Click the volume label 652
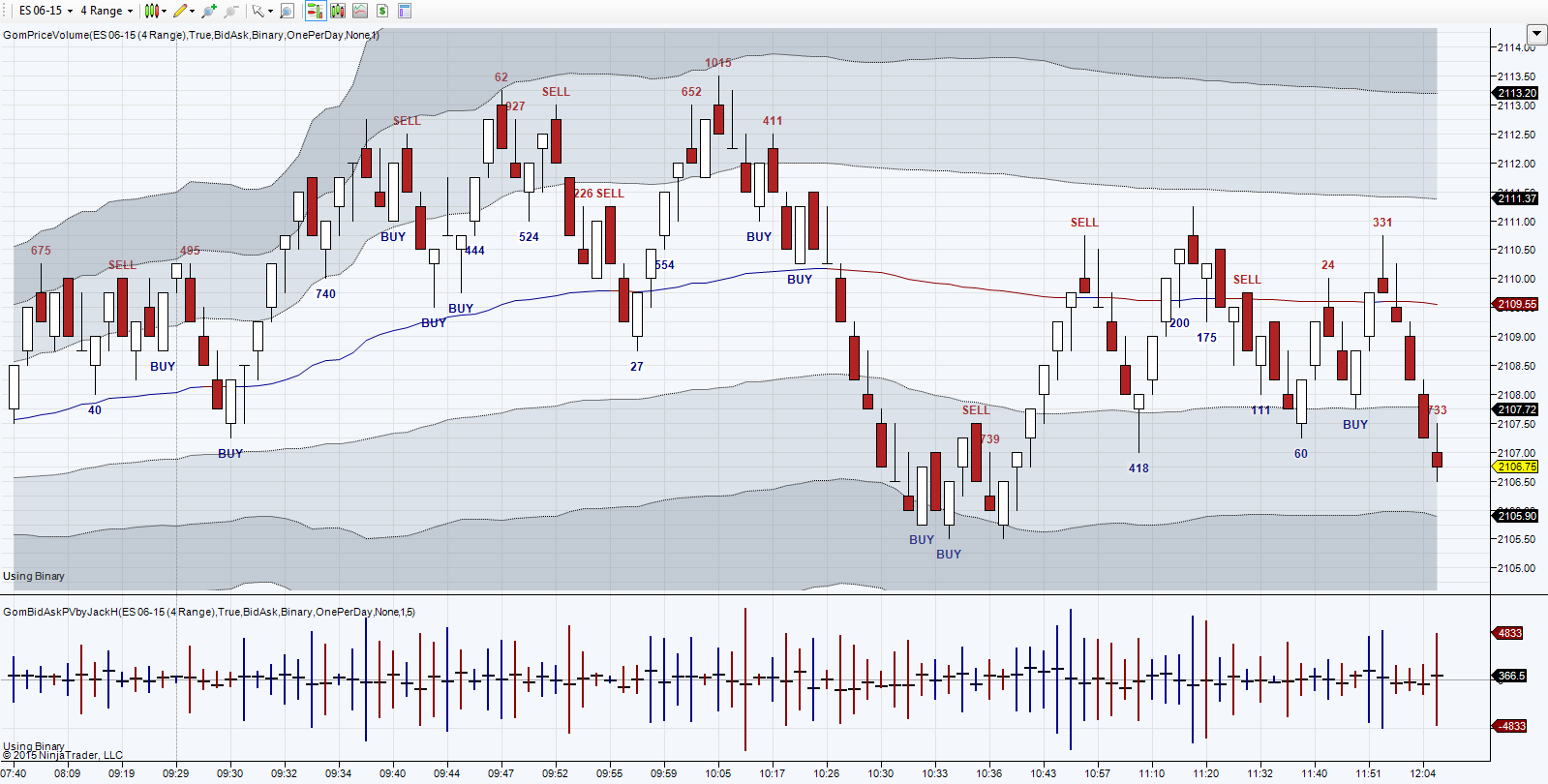 tap(691, 92)
